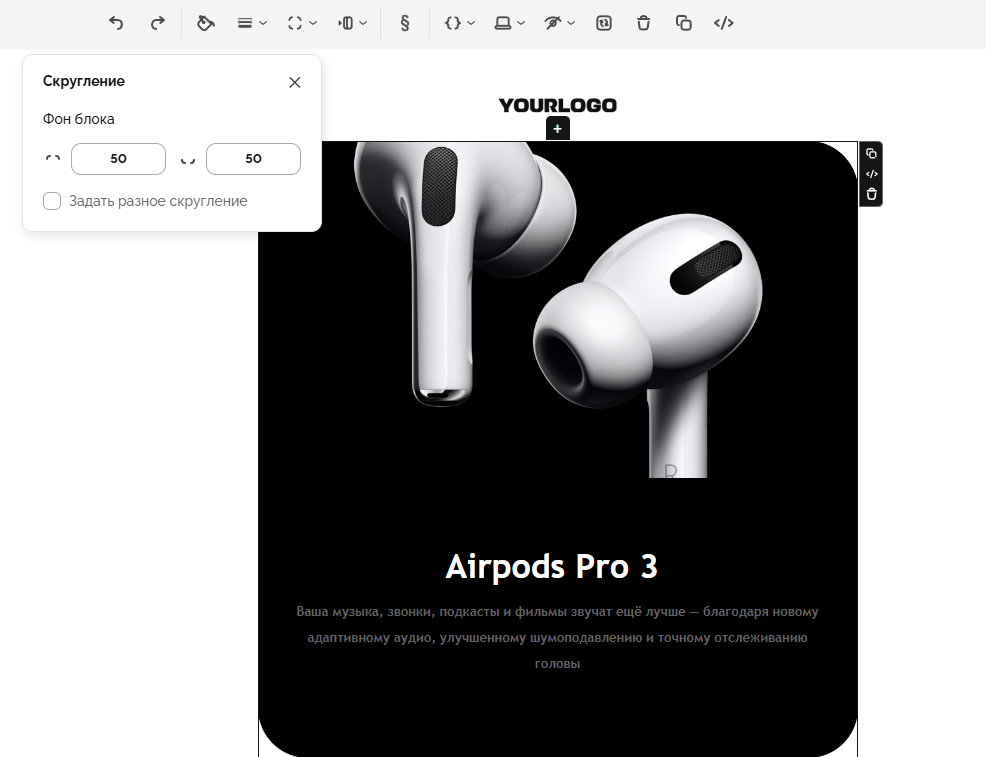
Task: Expand the crossed-eye visibility dropdown
Action: click(559, 23)
